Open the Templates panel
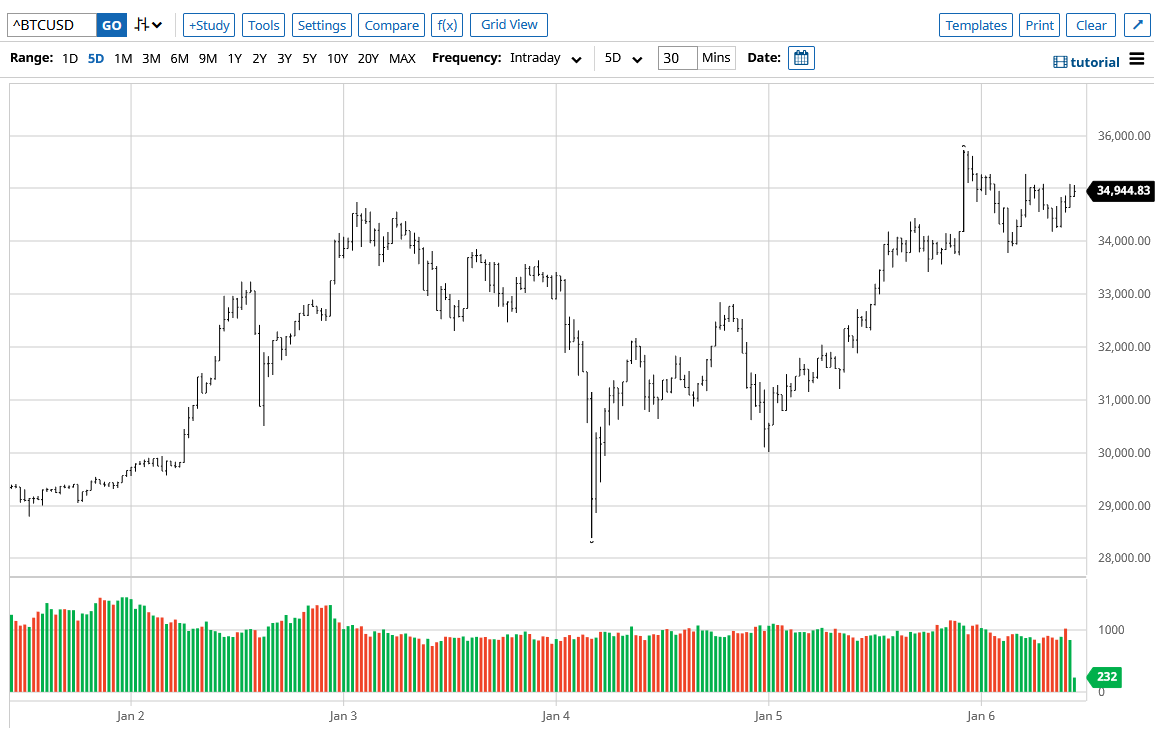This screenshot has height=745, width=1169. [x=975, y=24]
